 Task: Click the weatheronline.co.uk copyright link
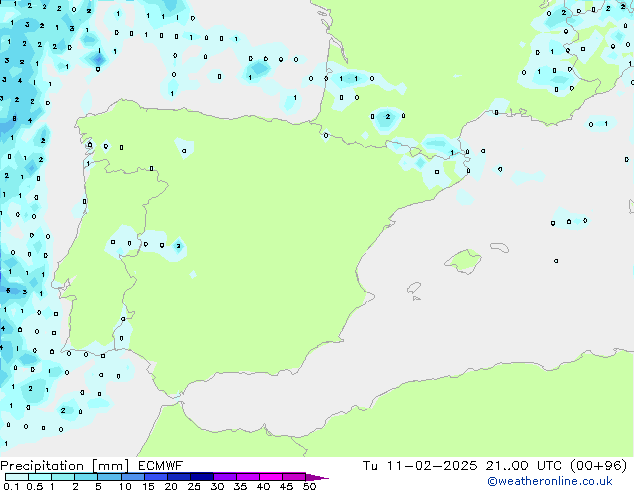(550, 481)
